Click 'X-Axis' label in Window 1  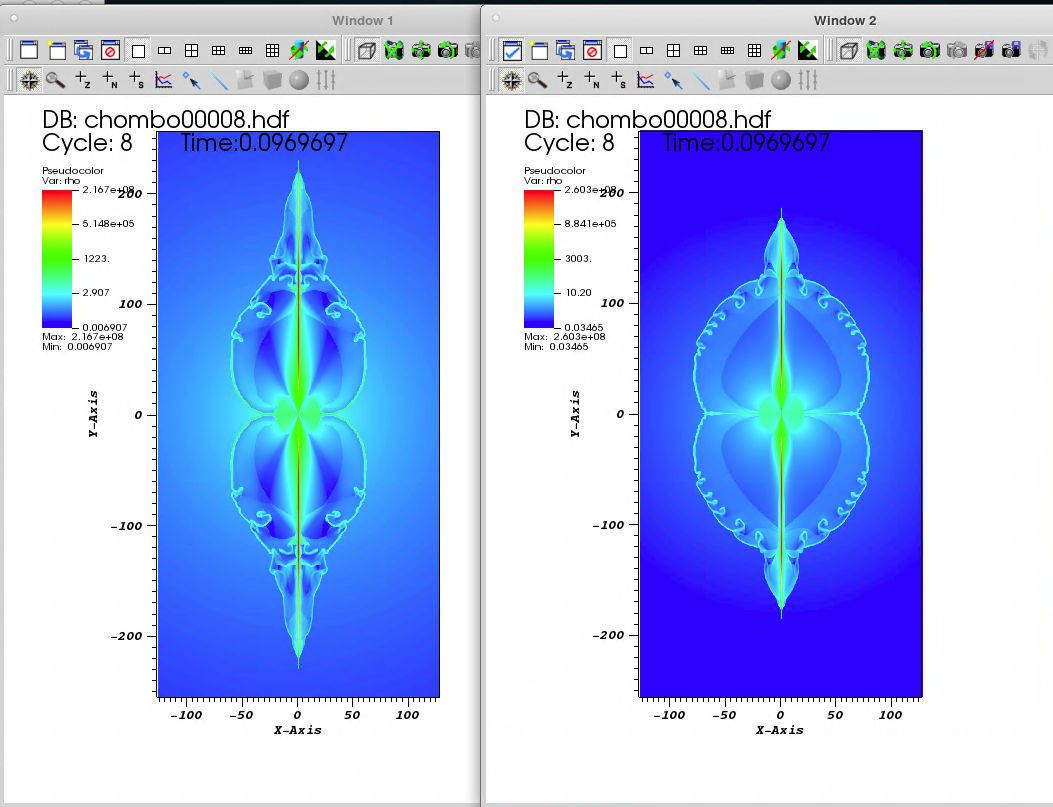tap(297, 730)
